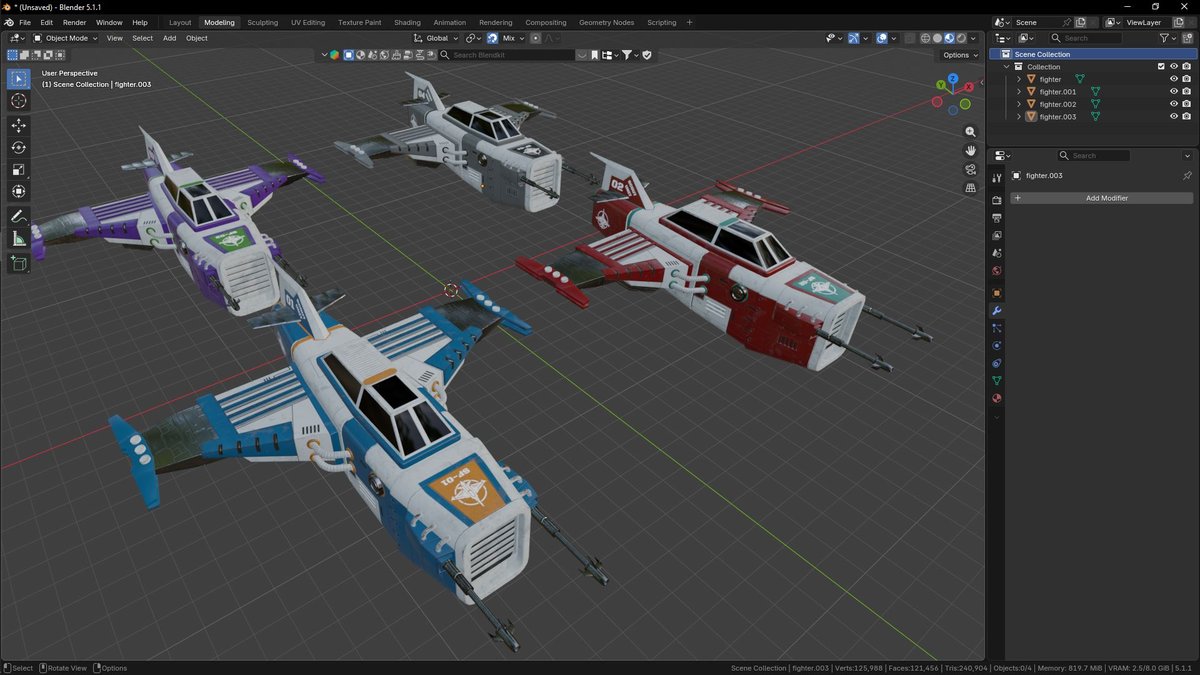Open the Render menu
The height and width of the screenshot is (675, 1200).
point(74,22)
